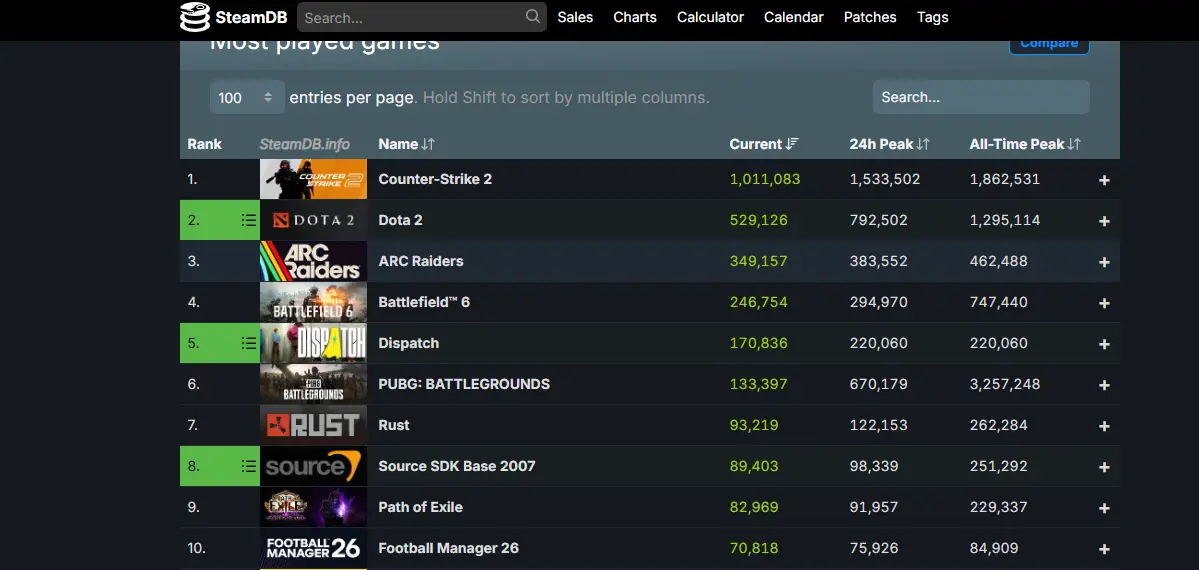1199x570 pixels.
Task: Click the plus icon for Rust
Action: click(x=1104, y=426)
